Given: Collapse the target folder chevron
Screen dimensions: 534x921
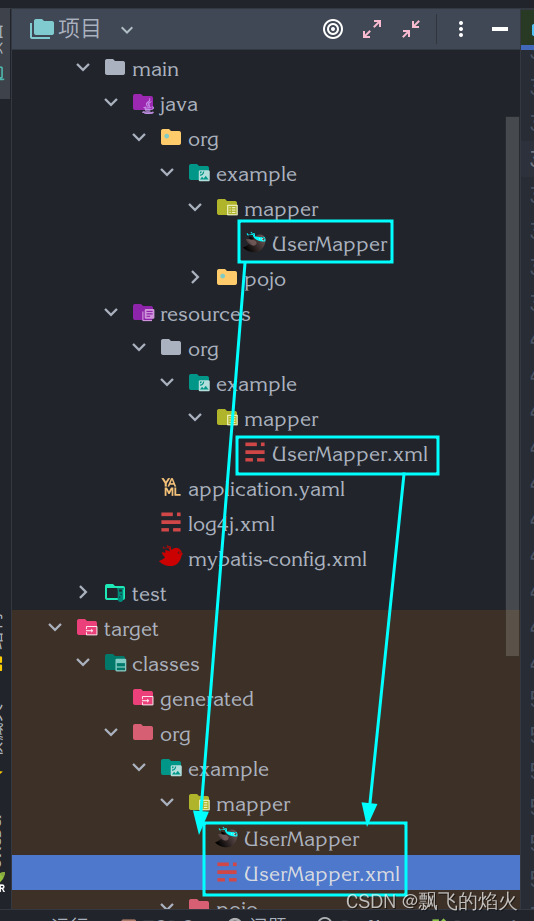Looking at the screenshot, I should point(55,627).
